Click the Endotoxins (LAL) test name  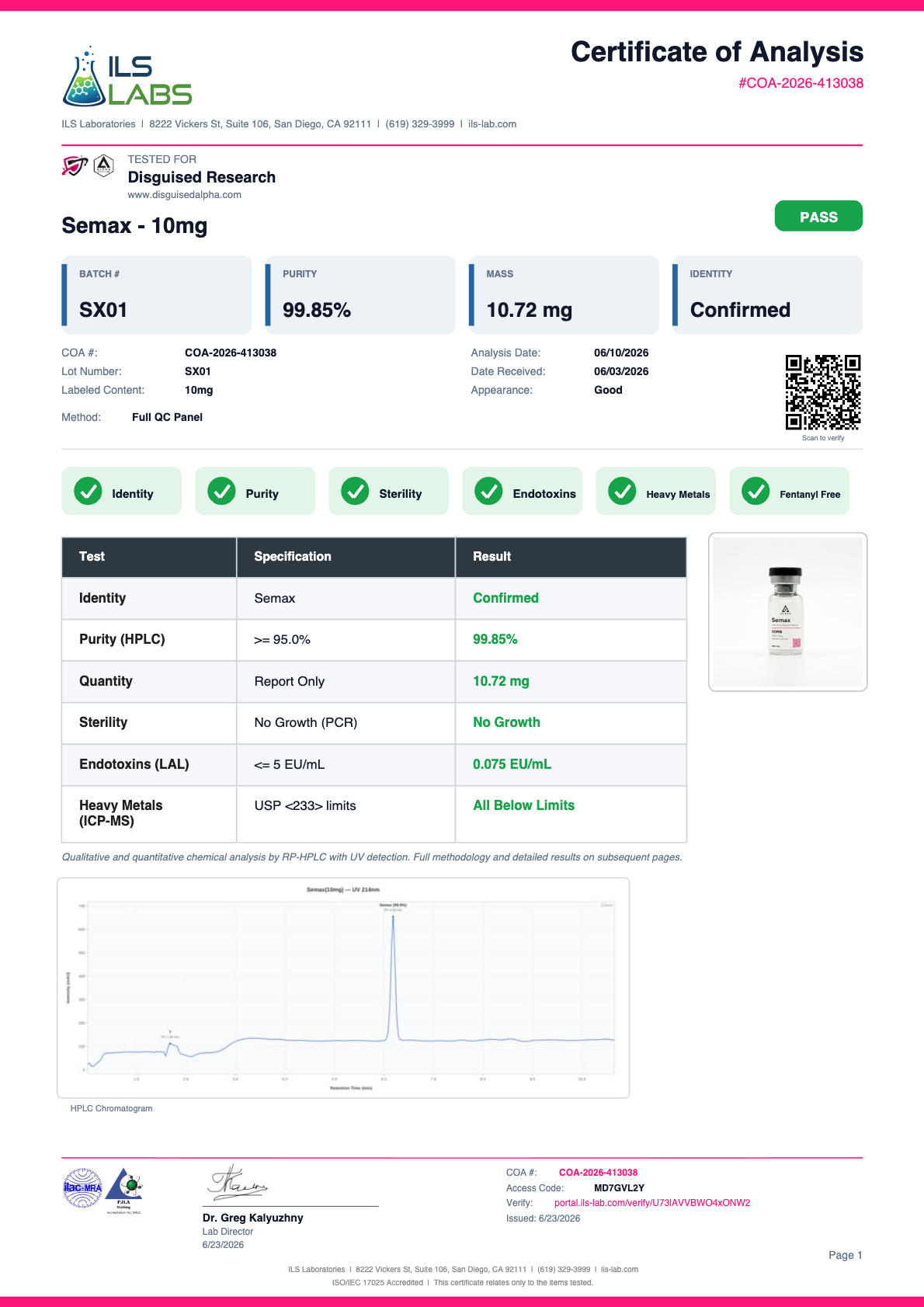(134, 764)
